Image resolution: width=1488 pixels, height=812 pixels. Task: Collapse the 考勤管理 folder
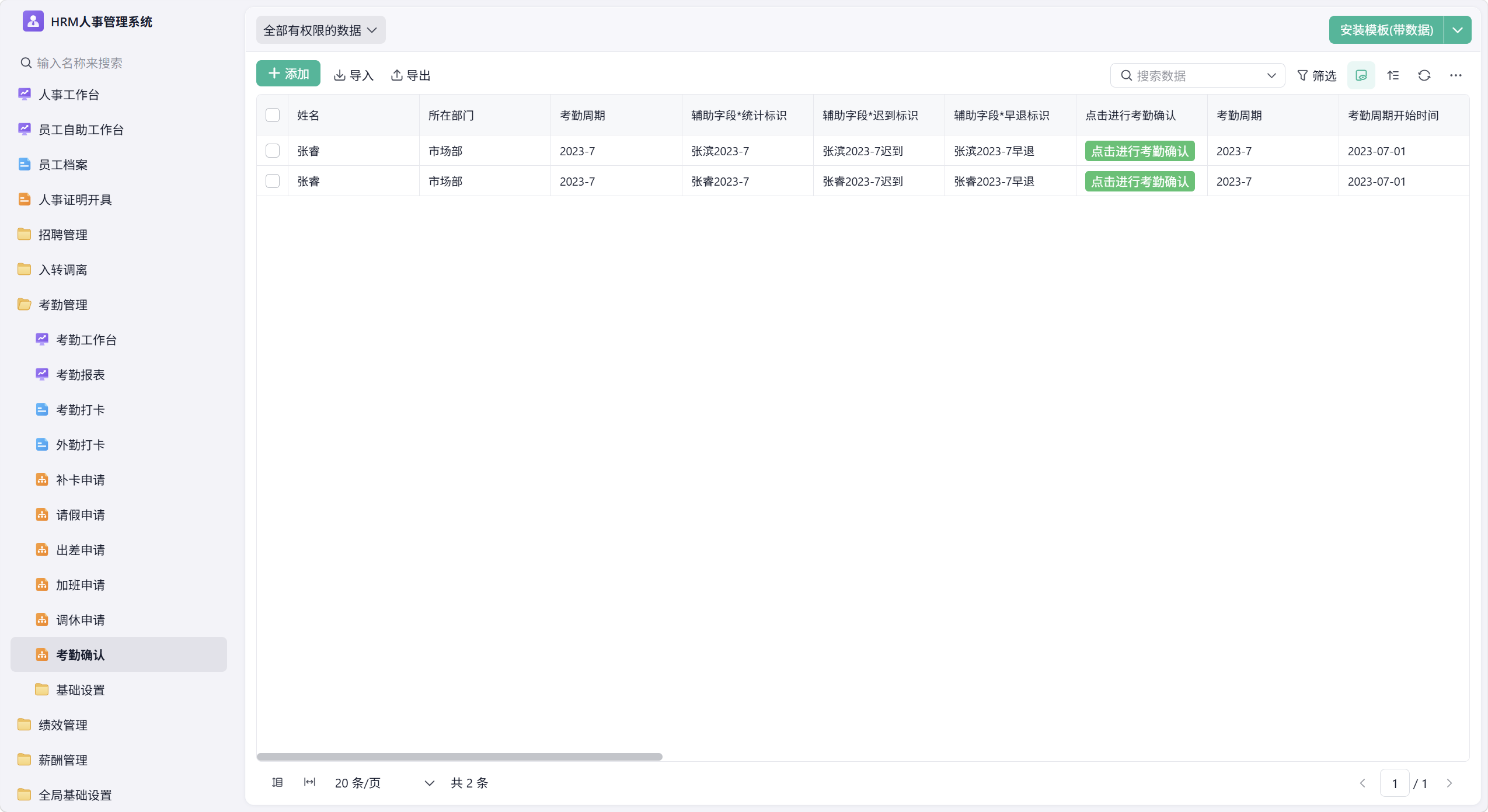pyautogui.click(x=119, y=305)
